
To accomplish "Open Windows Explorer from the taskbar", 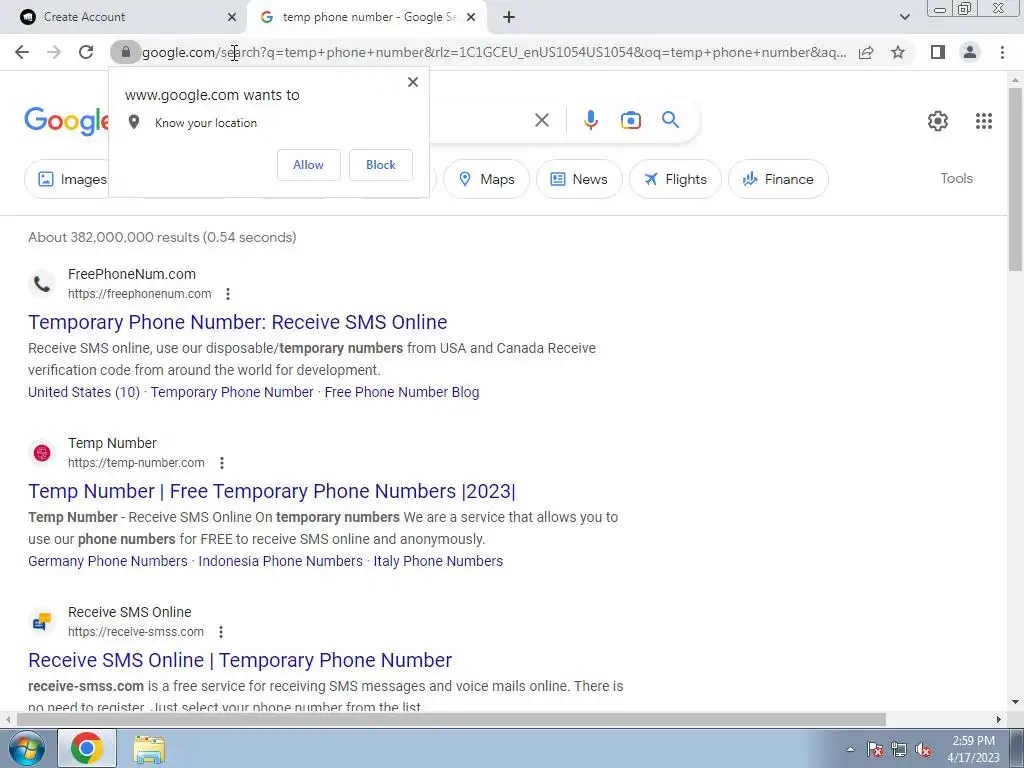I will pos(149,749).
